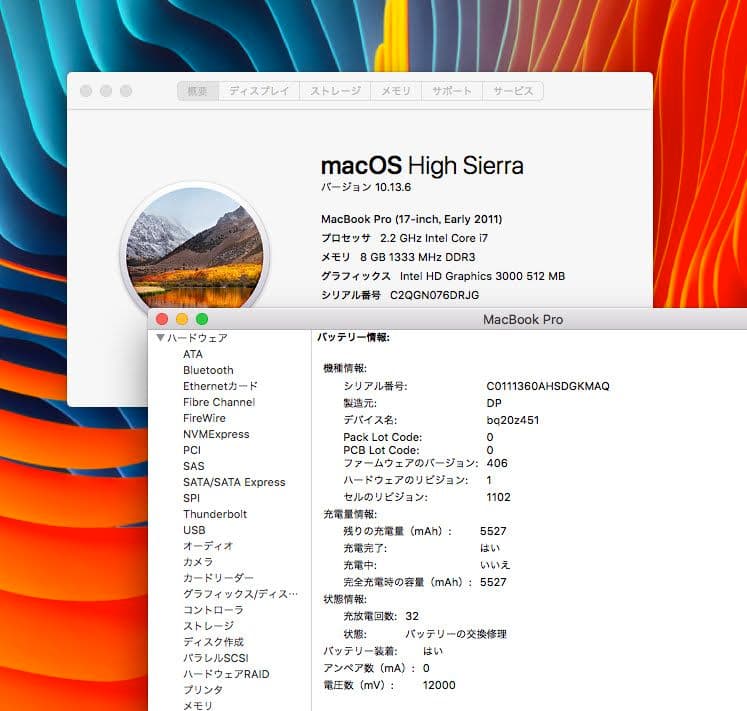Screen dimensions: 747x711
Task: Select the メモリ tab in About This Mac
Action: [396, 91]
